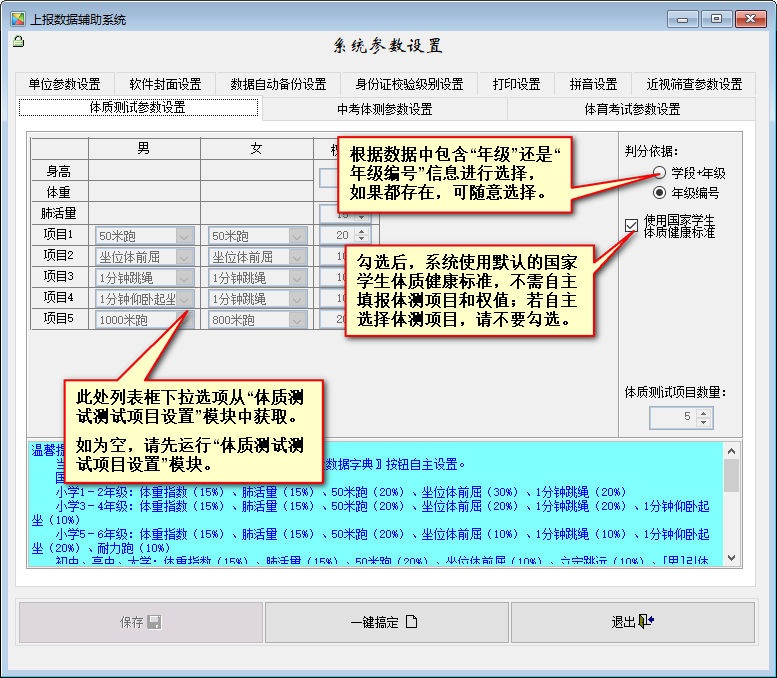This screenshot has height=678, width=777.
Task: Click the 女 column header
Action: (256, 148)
